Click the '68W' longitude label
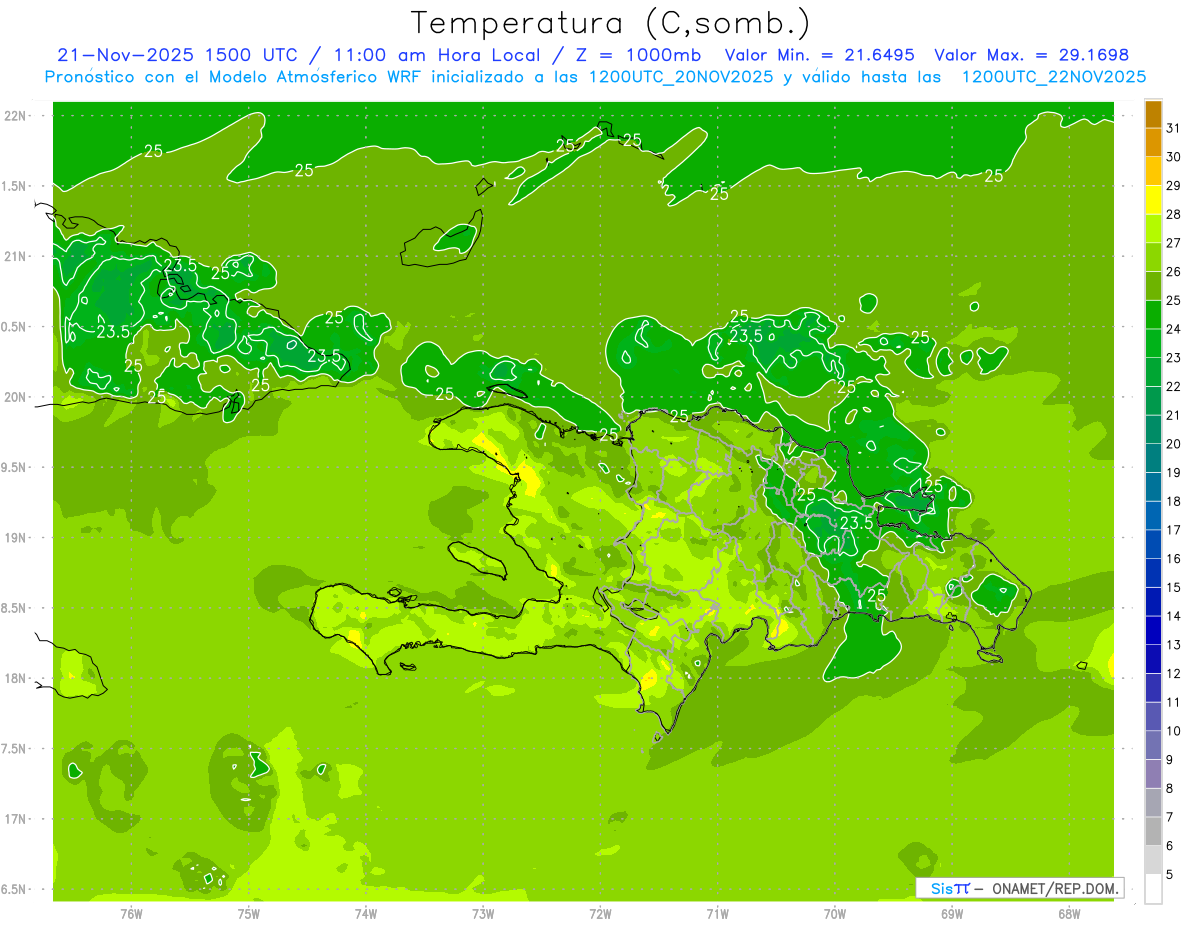Image resolution: width=1200 pixels, height=927 pixels. pyautogui.click(x=1069, y=913)
